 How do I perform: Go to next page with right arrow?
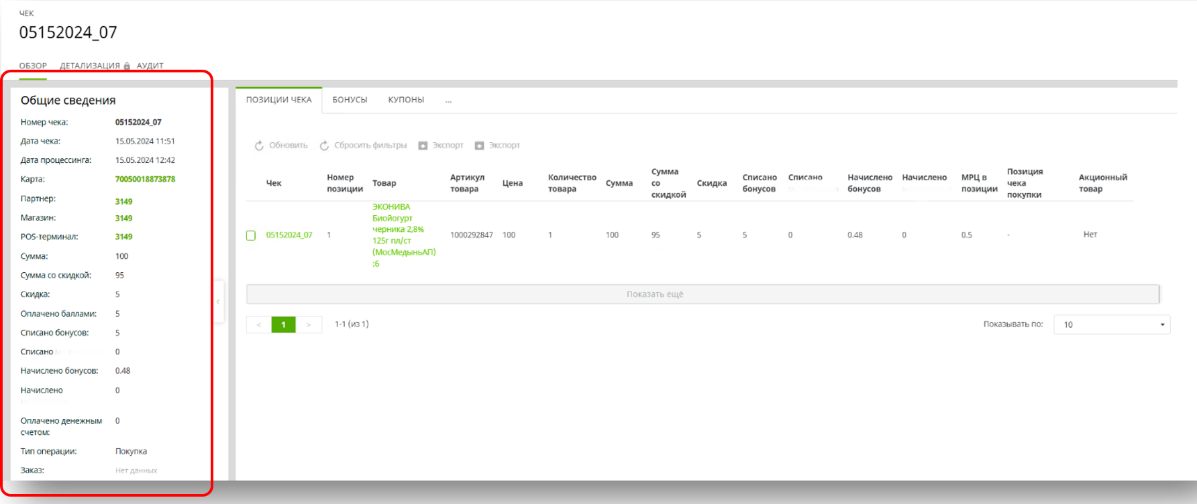[x=309, y=325]
